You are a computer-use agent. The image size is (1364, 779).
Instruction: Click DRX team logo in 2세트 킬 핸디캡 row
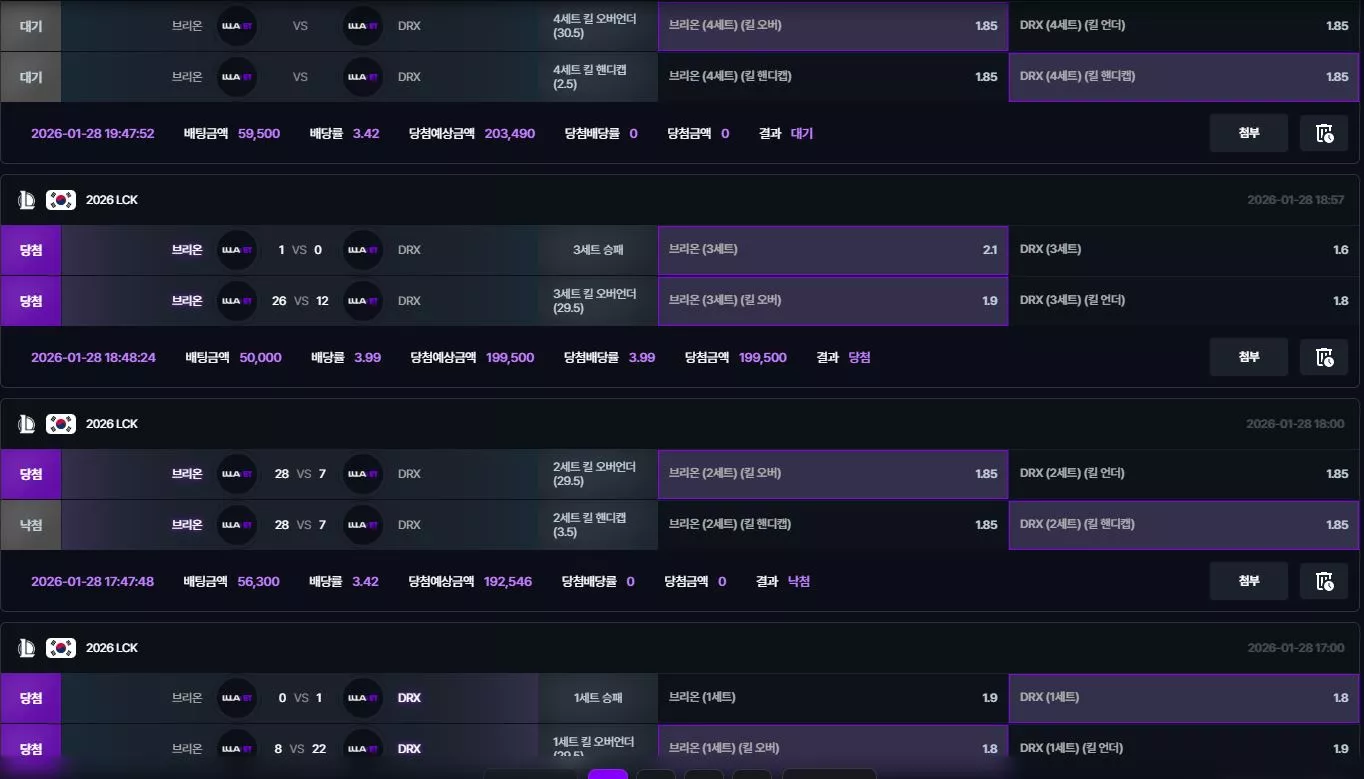pyautogui.click(x=362, y=525)
